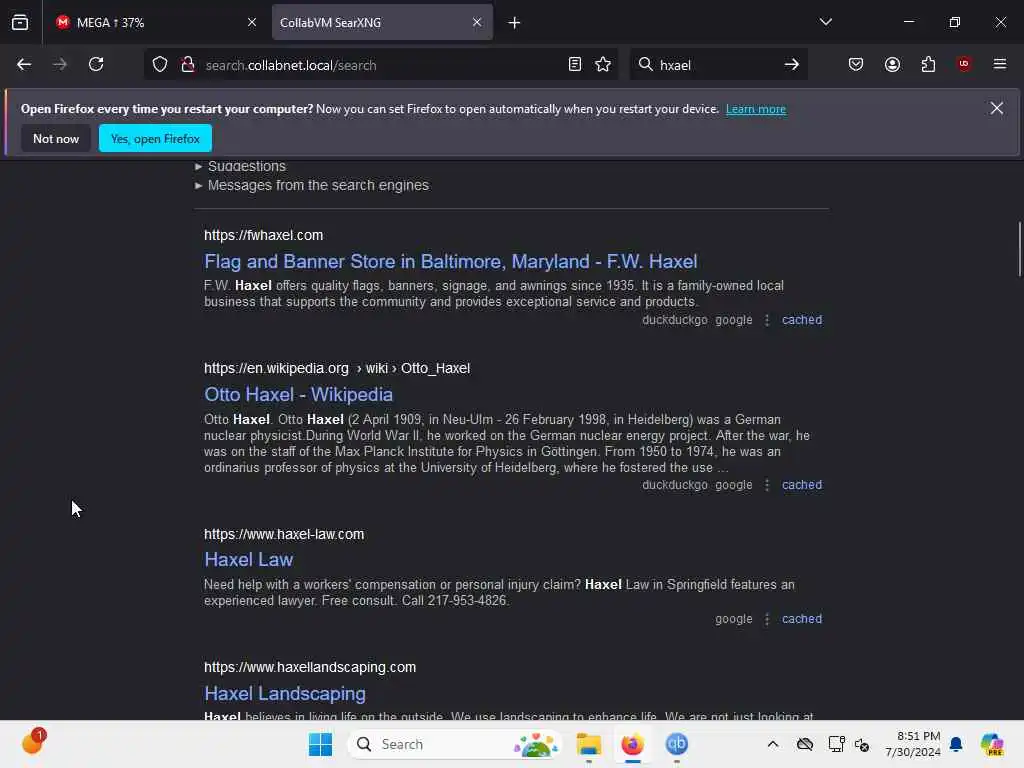Select CollabVM SearXNG tab

(x=382, y=22)
